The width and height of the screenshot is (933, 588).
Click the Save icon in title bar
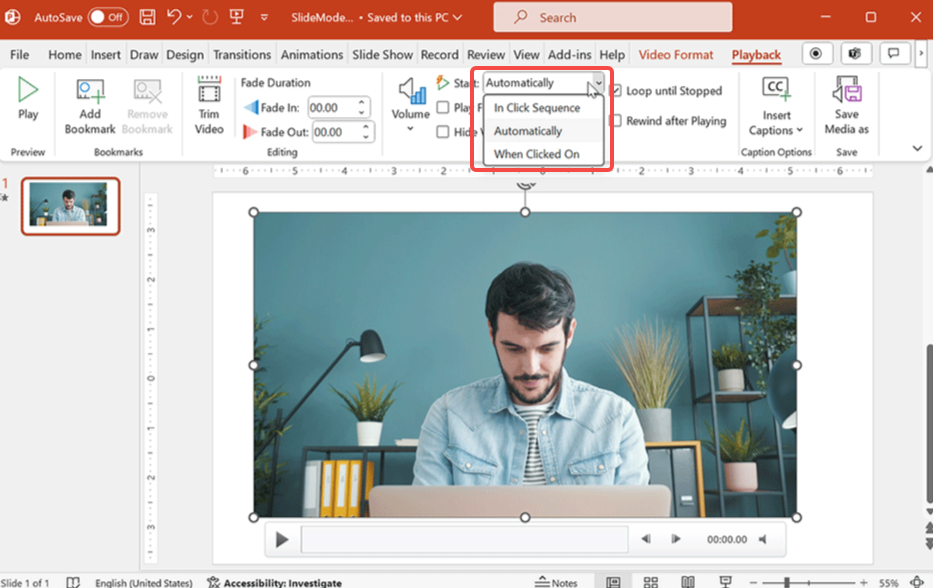(x=147, y=17)
